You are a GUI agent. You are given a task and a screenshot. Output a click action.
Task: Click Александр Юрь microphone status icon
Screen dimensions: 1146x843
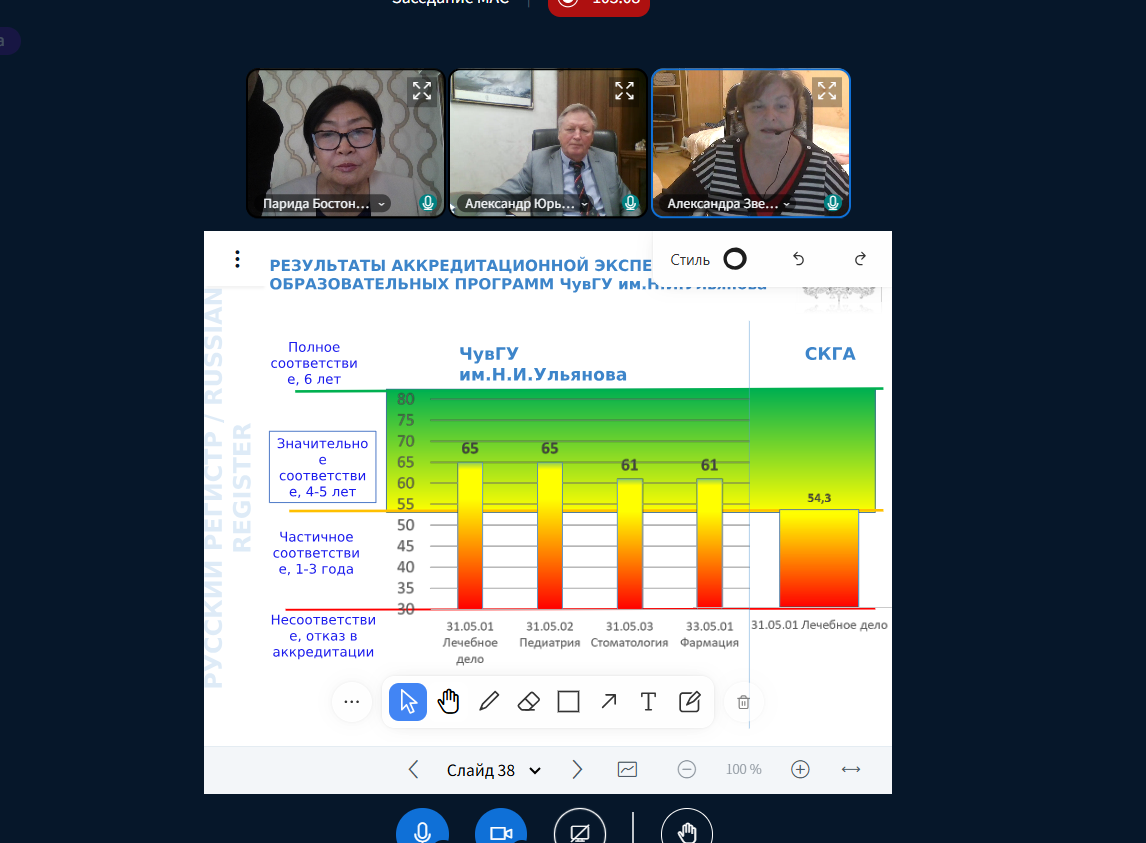pos(631,203)
